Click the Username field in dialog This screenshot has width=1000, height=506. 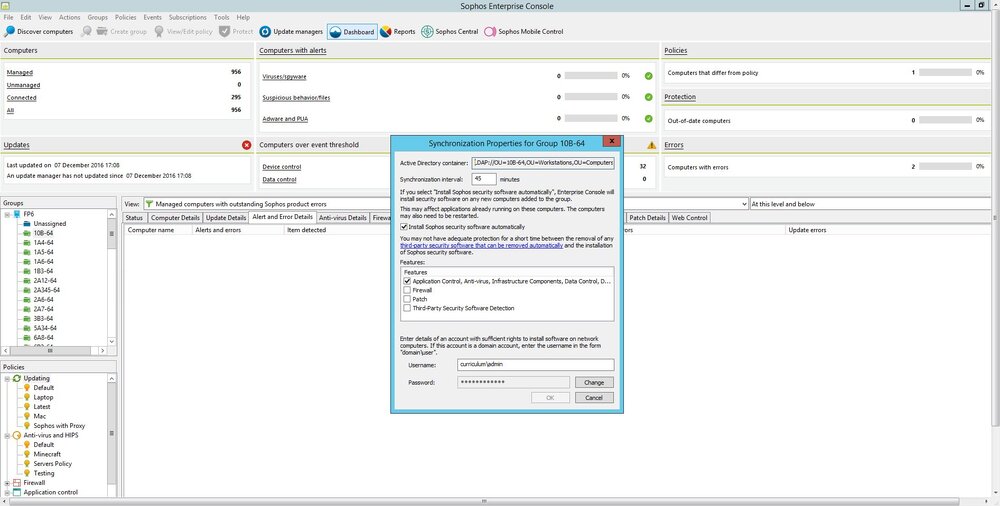pos(536,365)
